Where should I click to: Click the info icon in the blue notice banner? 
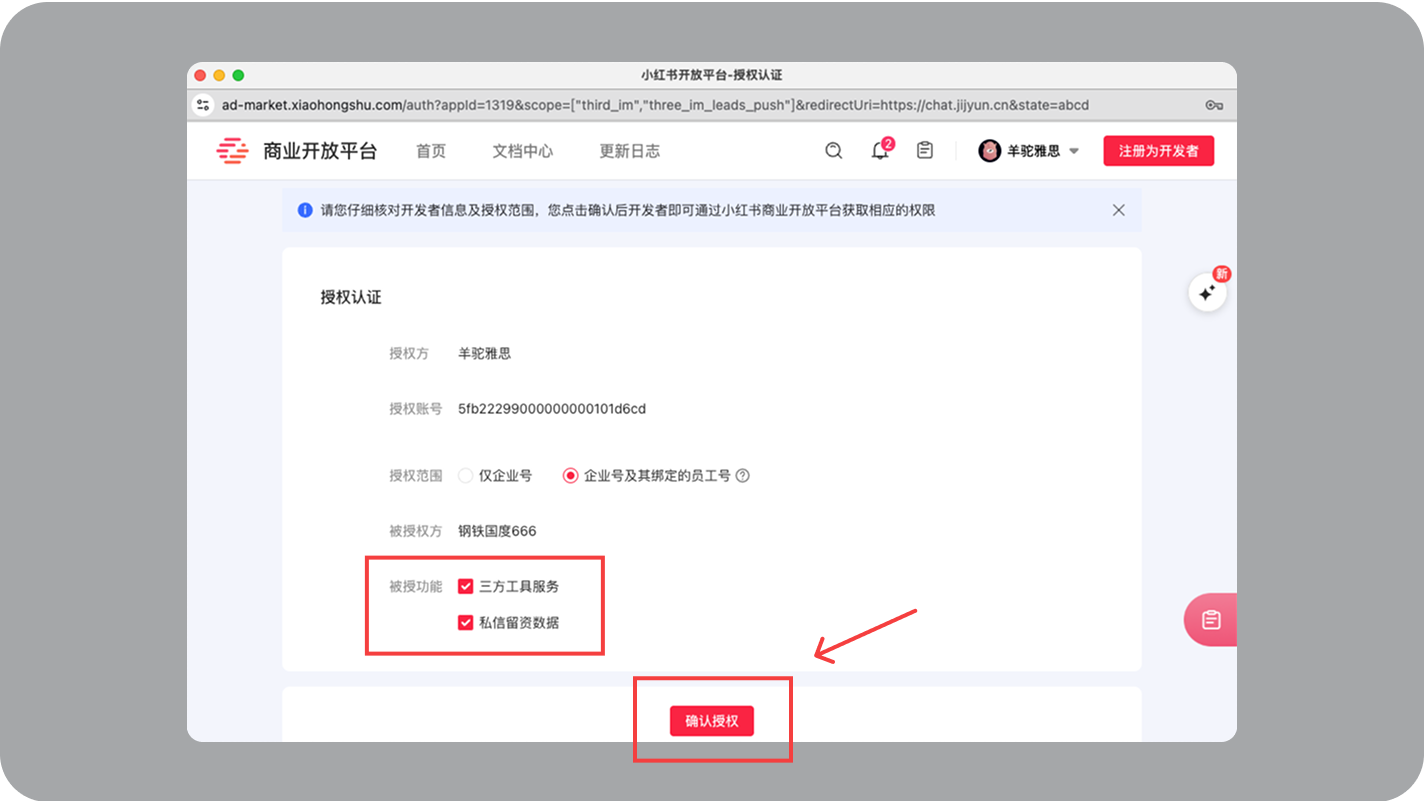click(x=303, y=210)
